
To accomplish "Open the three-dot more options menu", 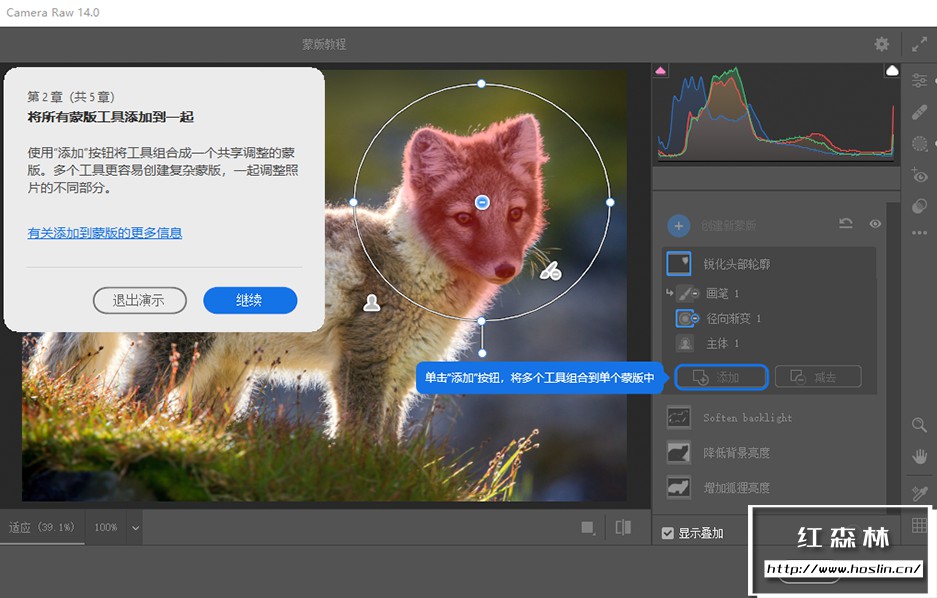I will point(918,232).
